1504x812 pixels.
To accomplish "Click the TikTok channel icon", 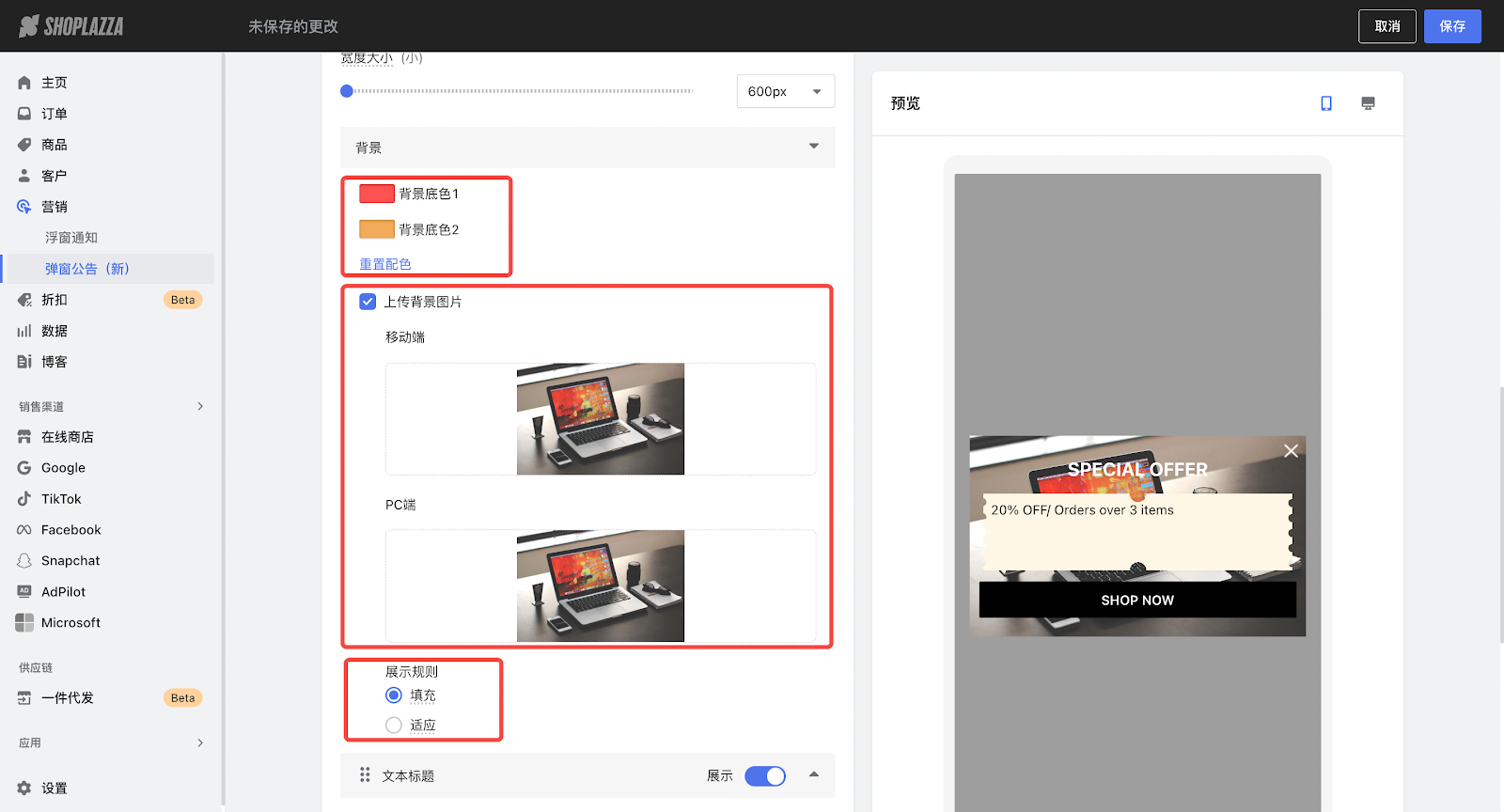I will (x=24, y=499).
